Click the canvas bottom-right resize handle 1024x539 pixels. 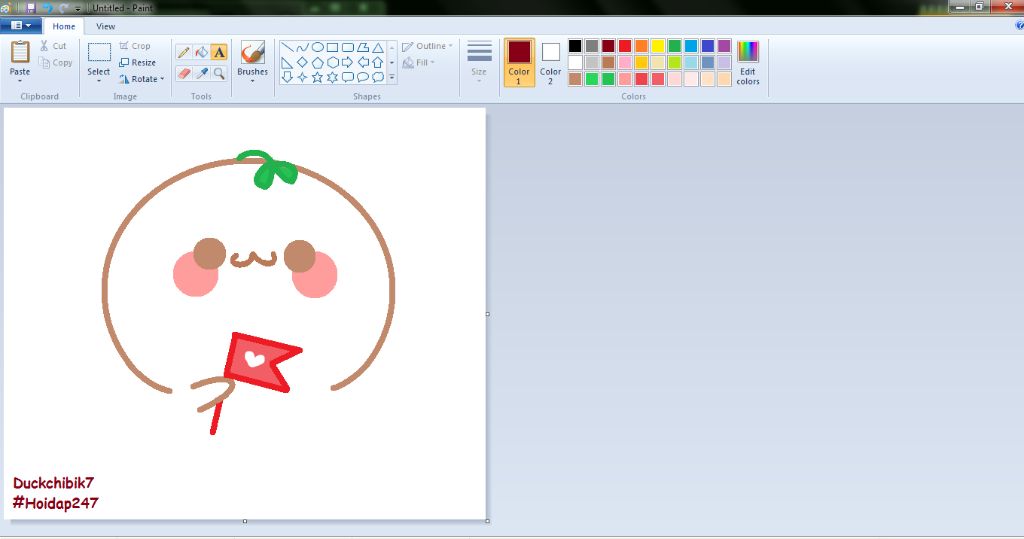coord(488,521)
